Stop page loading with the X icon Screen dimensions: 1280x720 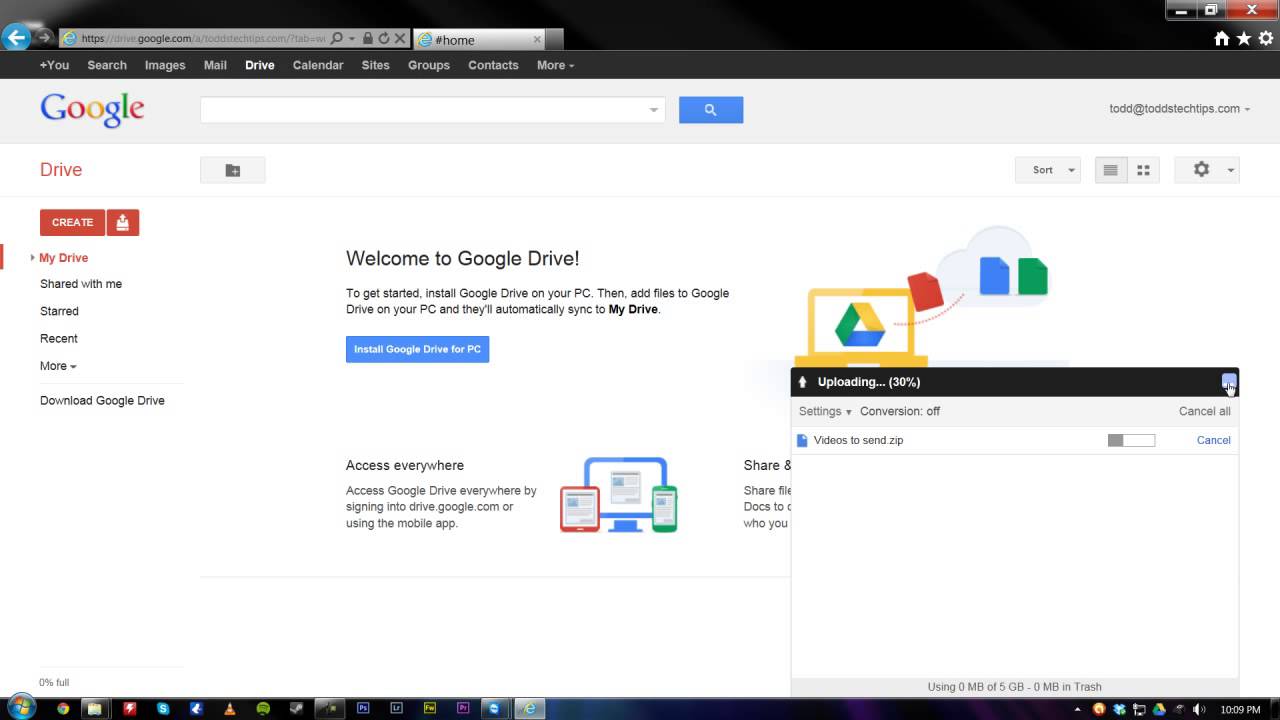pyautogui.click(x=400, y=39)
